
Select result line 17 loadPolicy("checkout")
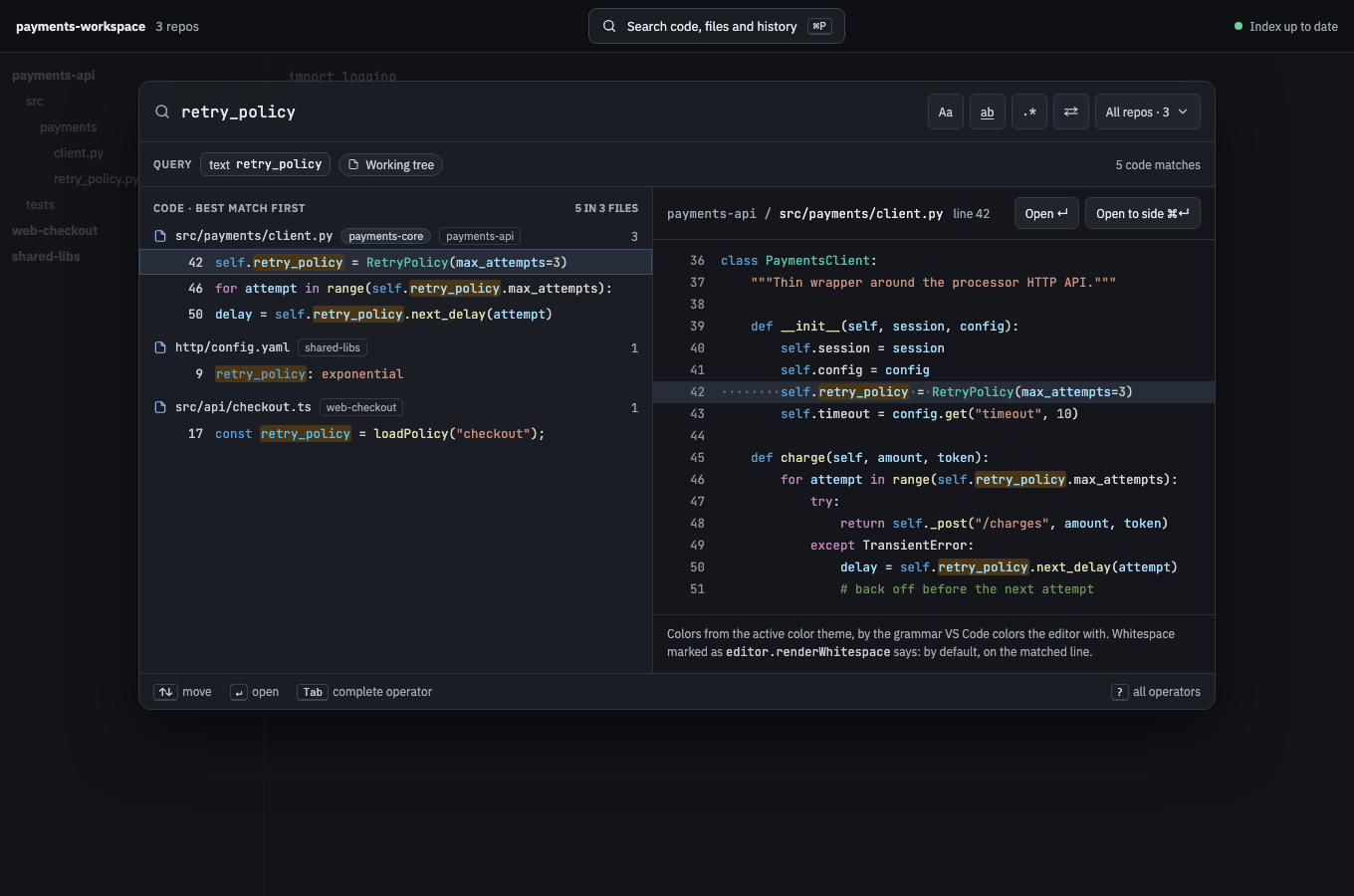tap(395, 433)
